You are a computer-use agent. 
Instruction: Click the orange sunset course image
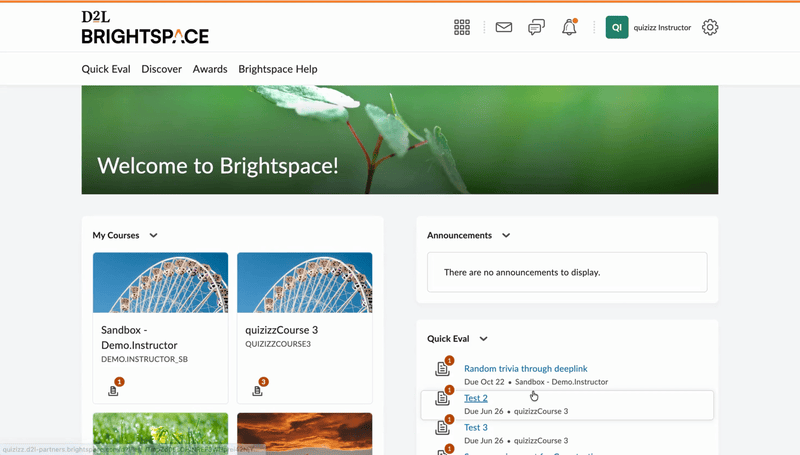305,434
